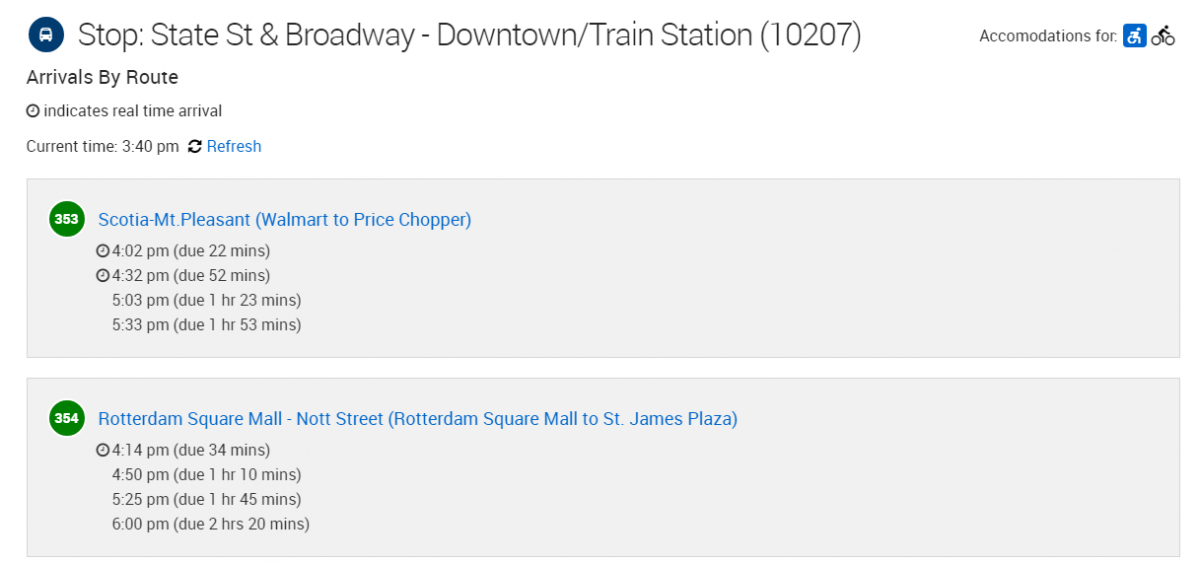1200x564 pixels.
Task: Select the 6:00 pm arrival entry
Action: [211, 524]
